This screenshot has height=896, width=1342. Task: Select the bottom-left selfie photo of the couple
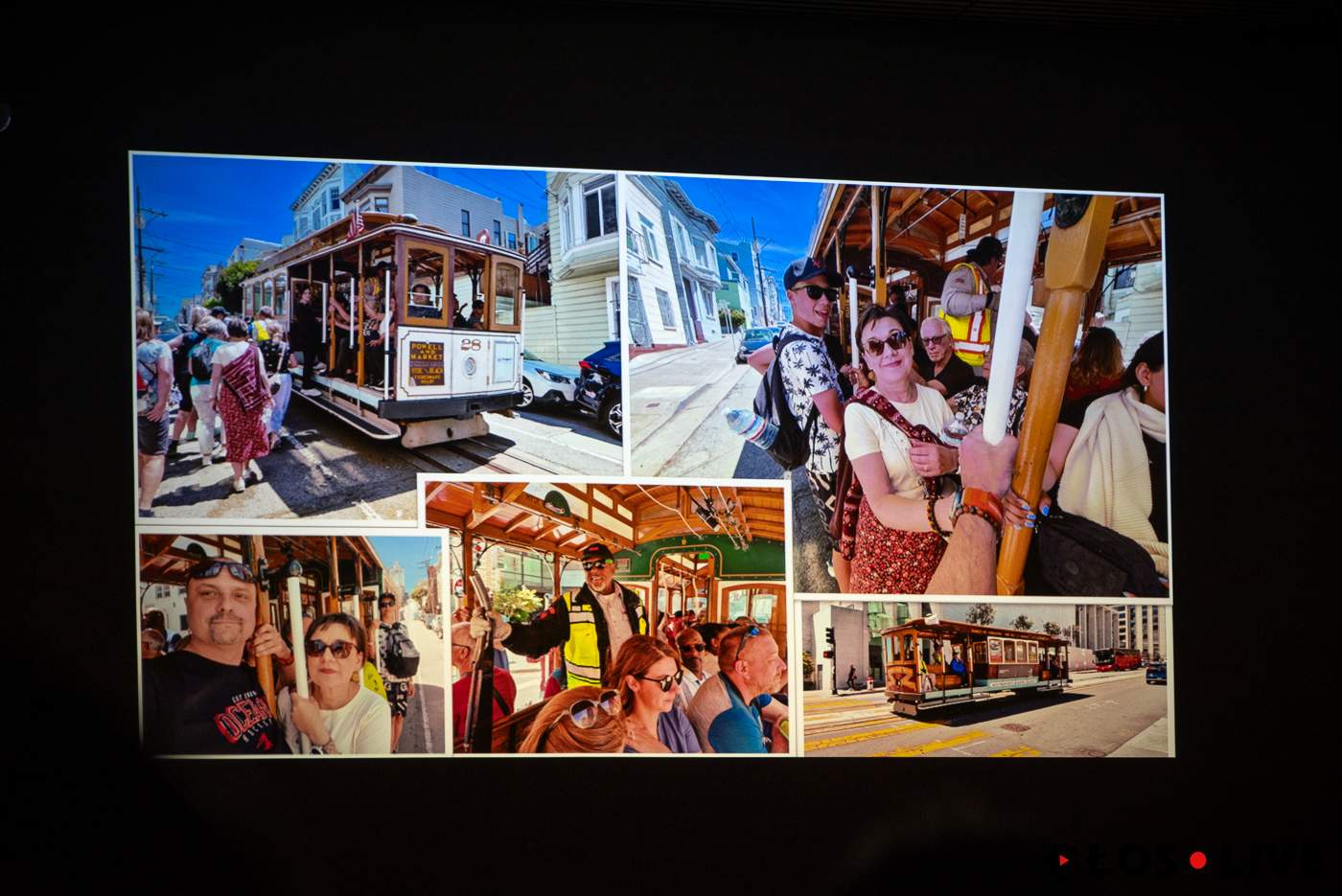point(292,642)
